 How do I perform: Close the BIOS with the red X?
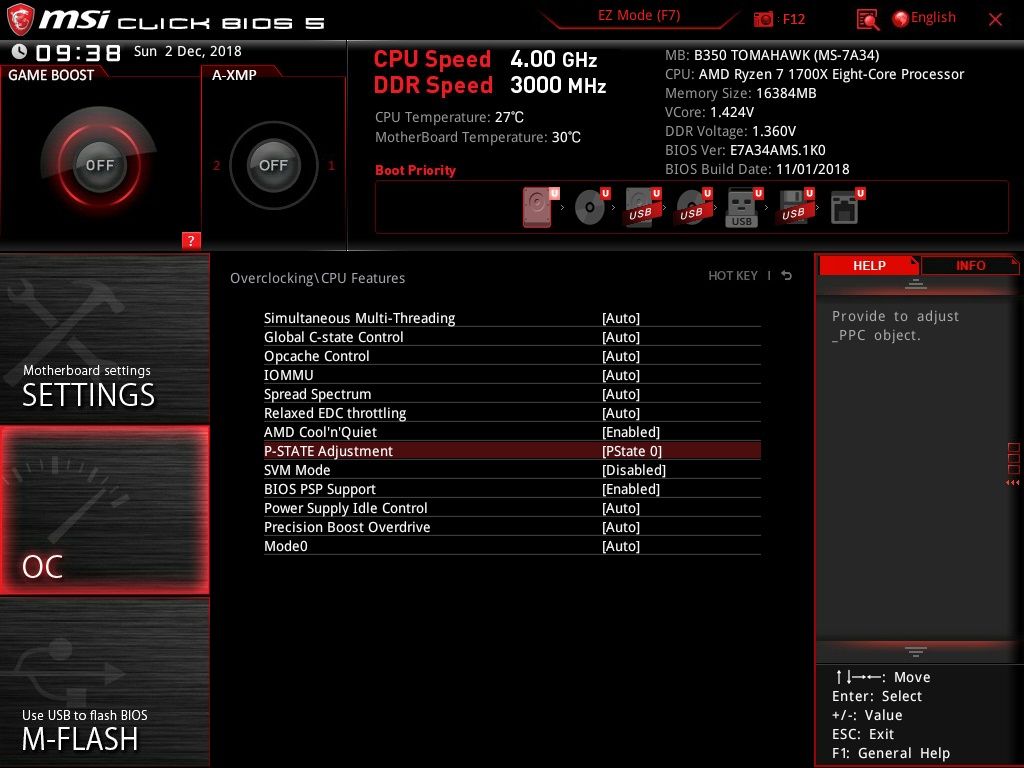995,20
